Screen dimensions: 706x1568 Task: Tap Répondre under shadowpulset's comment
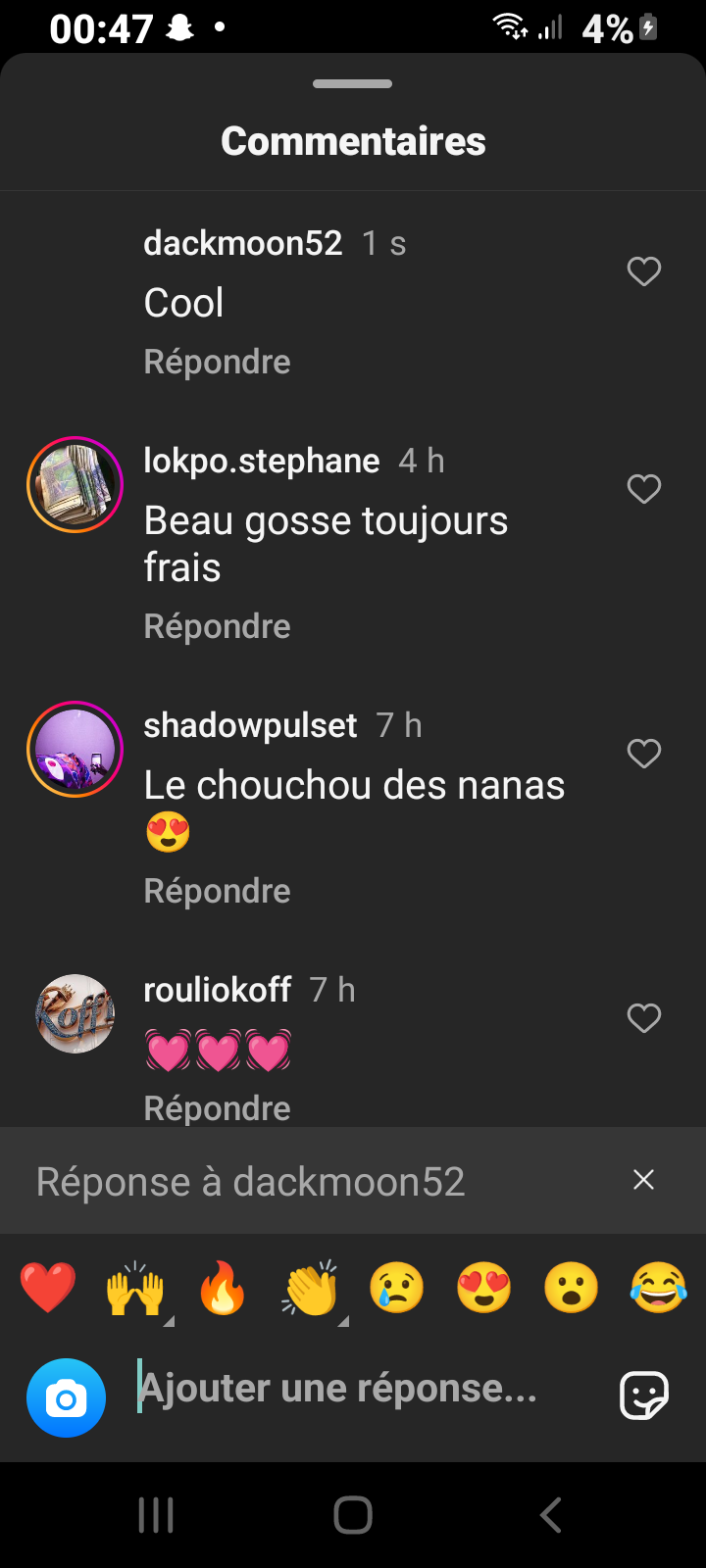217,891
